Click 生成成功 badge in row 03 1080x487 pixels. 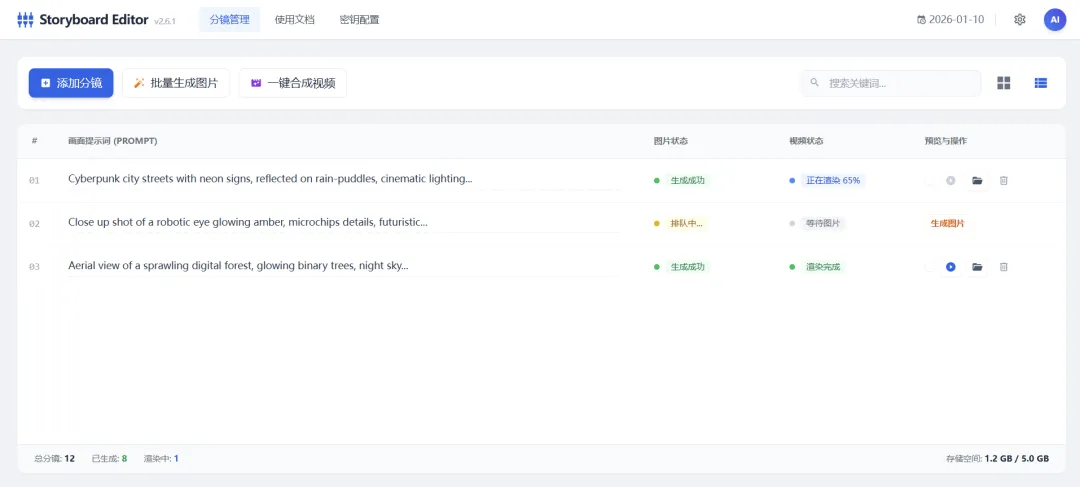[687, 267]
